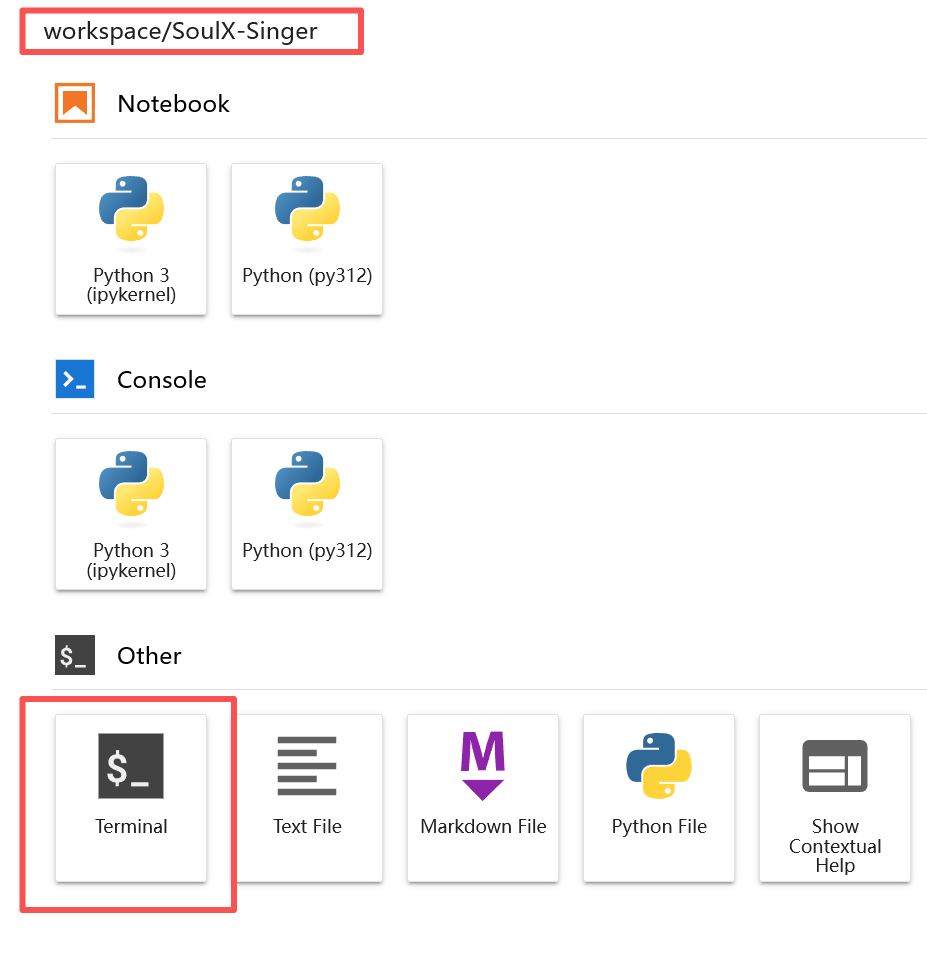
Task: Click "Python (py312)" label under Notebook
Action: (x=307, y=275)
